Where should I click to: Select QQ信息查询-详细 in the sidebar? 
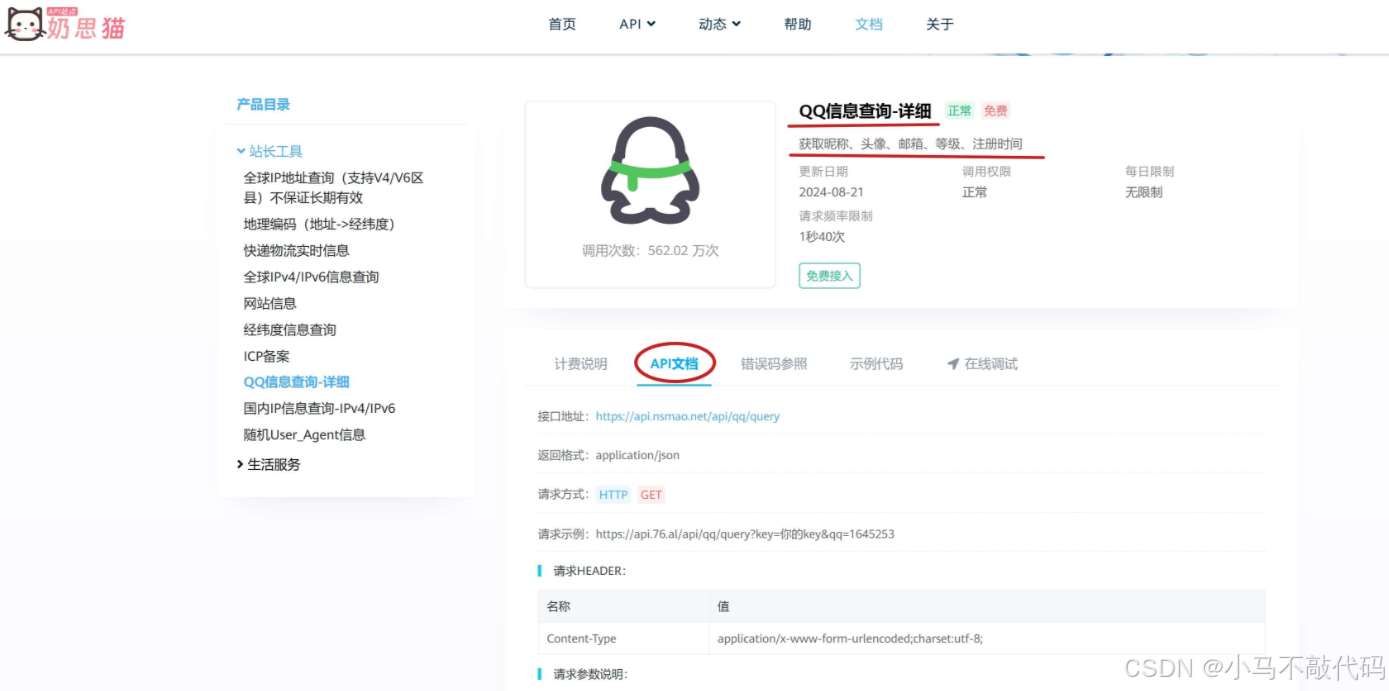click(297, 382)
